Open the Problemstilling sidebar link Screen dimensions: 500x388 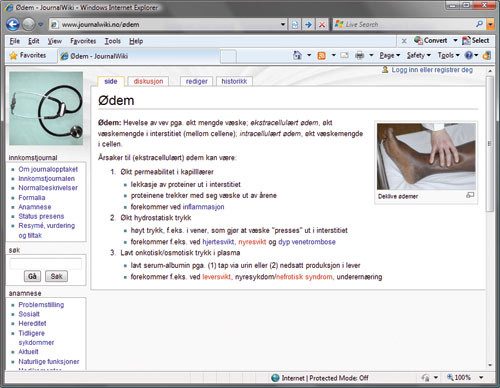[x=41, y=305]
